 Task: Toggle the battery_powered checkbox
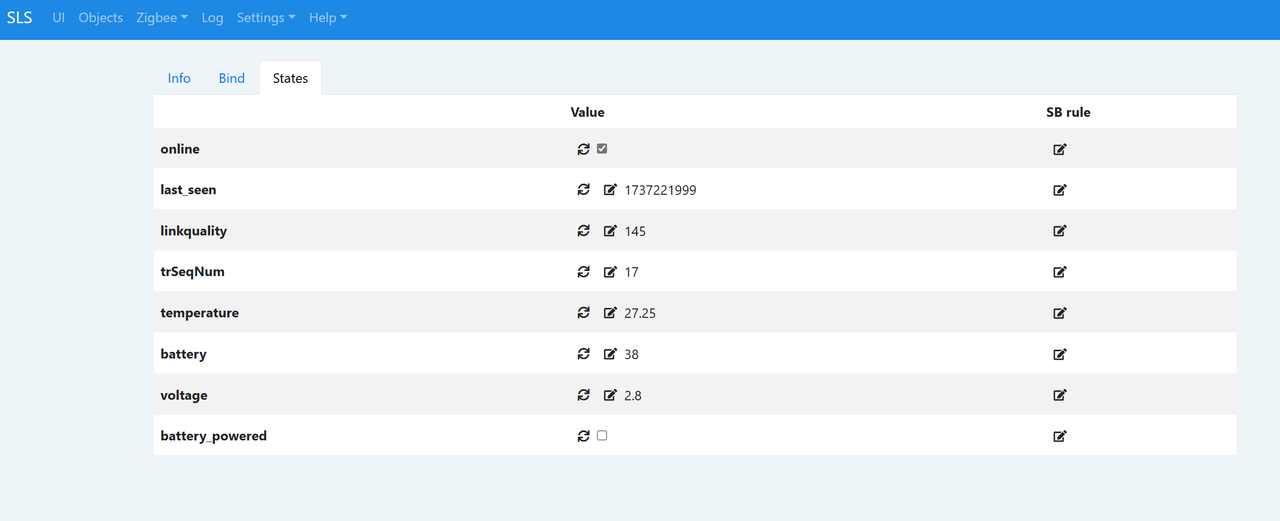(x=602, y=436)
